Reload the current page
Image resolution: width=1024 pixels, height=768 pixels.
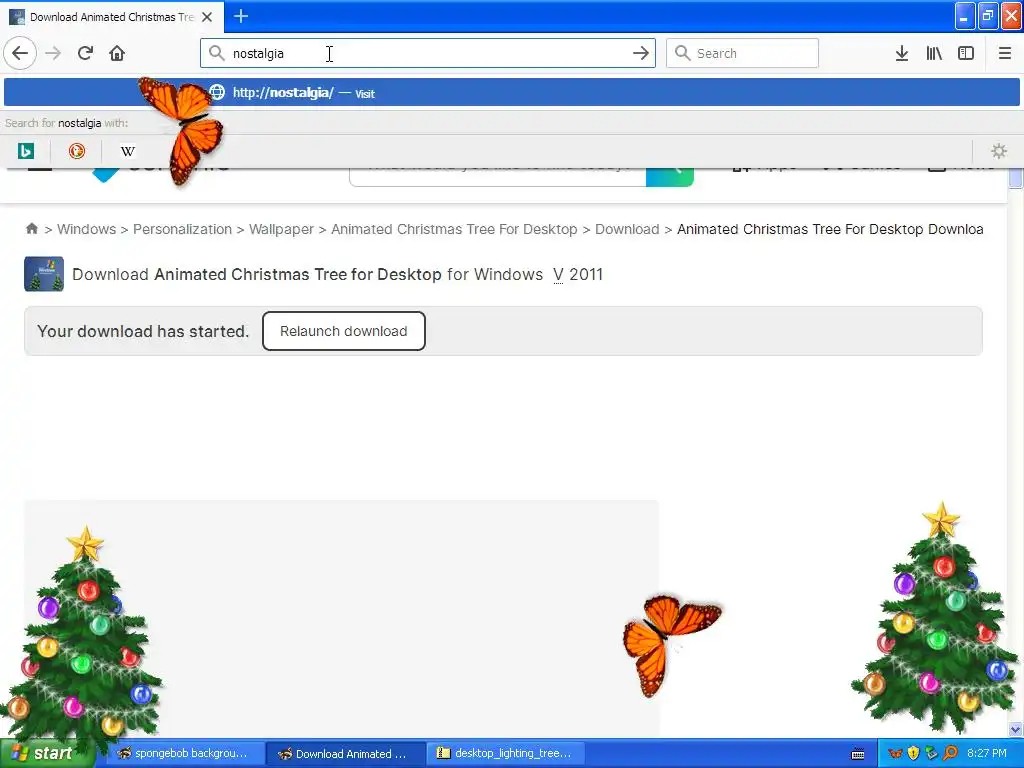pyautogui.click(x=86, y=53)
